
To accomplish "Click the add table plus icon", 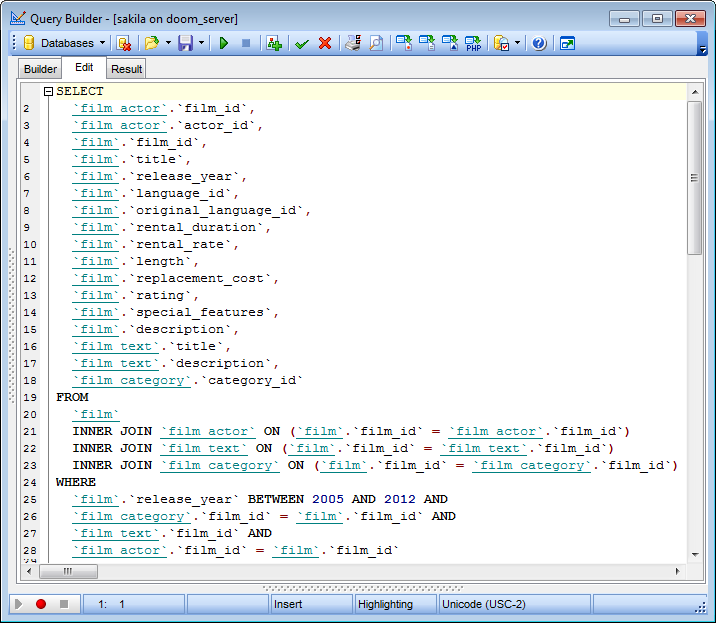I will 273,43.
